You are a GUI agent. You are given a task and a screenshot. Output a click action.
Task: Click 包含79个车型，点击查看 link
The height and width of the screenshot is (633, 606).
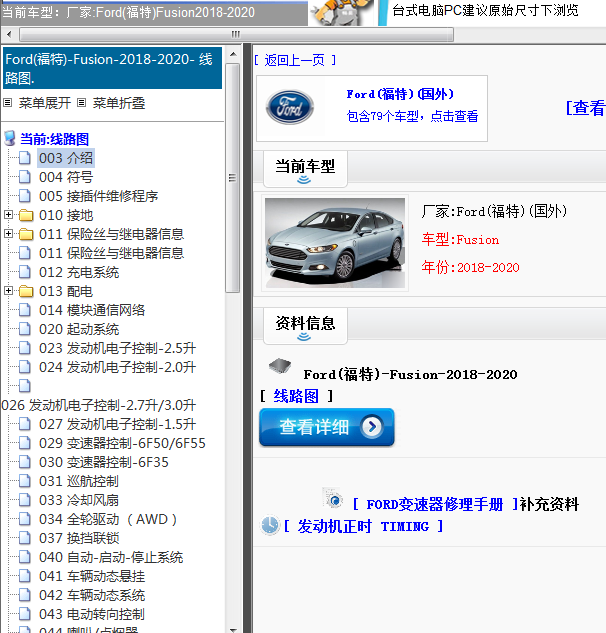[x=412, y=116]
